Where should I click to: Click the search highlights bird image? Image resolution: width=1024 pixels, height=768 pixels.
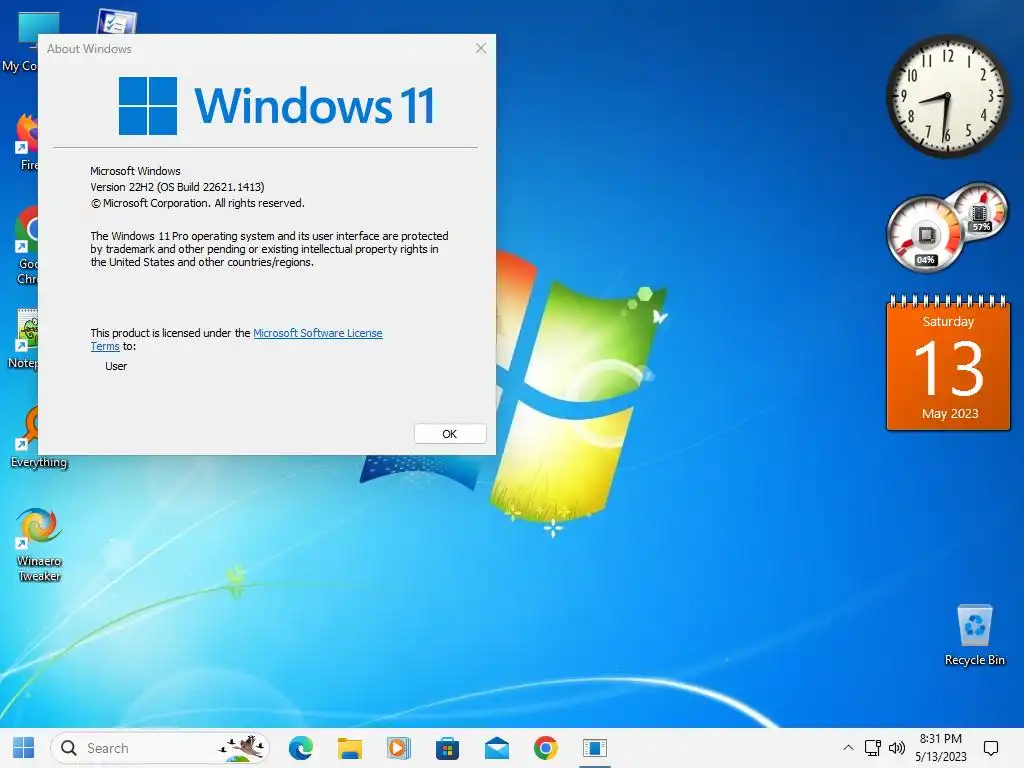242,748
